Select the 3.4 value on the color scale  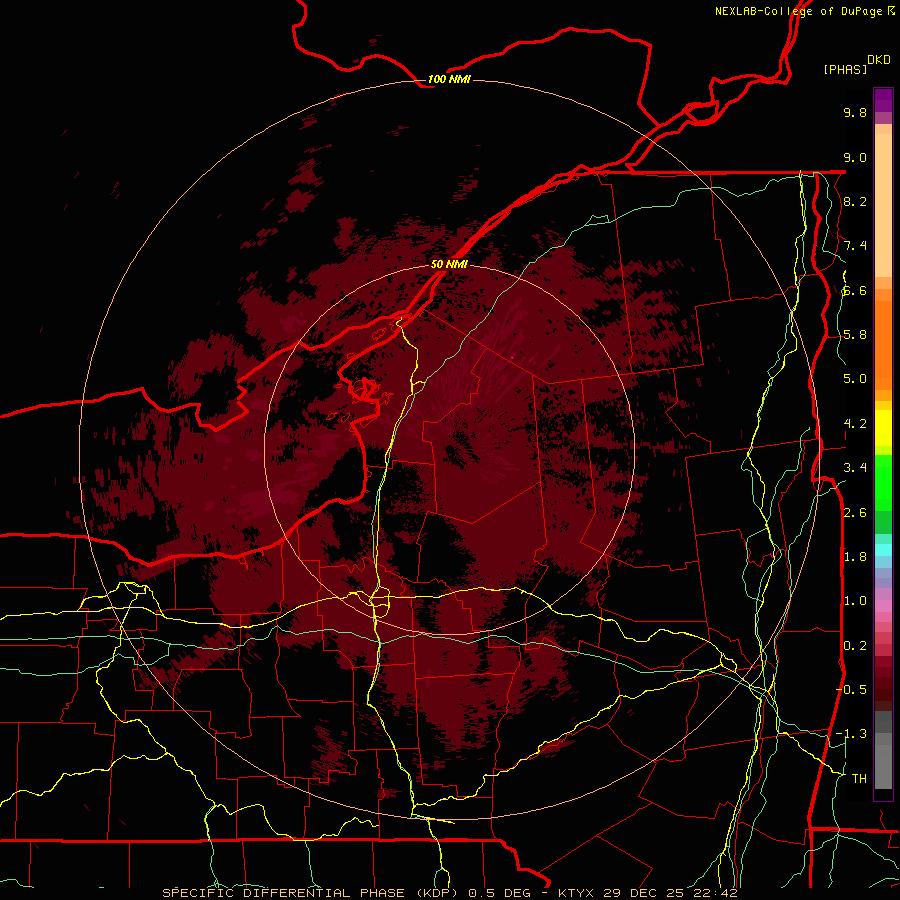[x=855, y=468]
